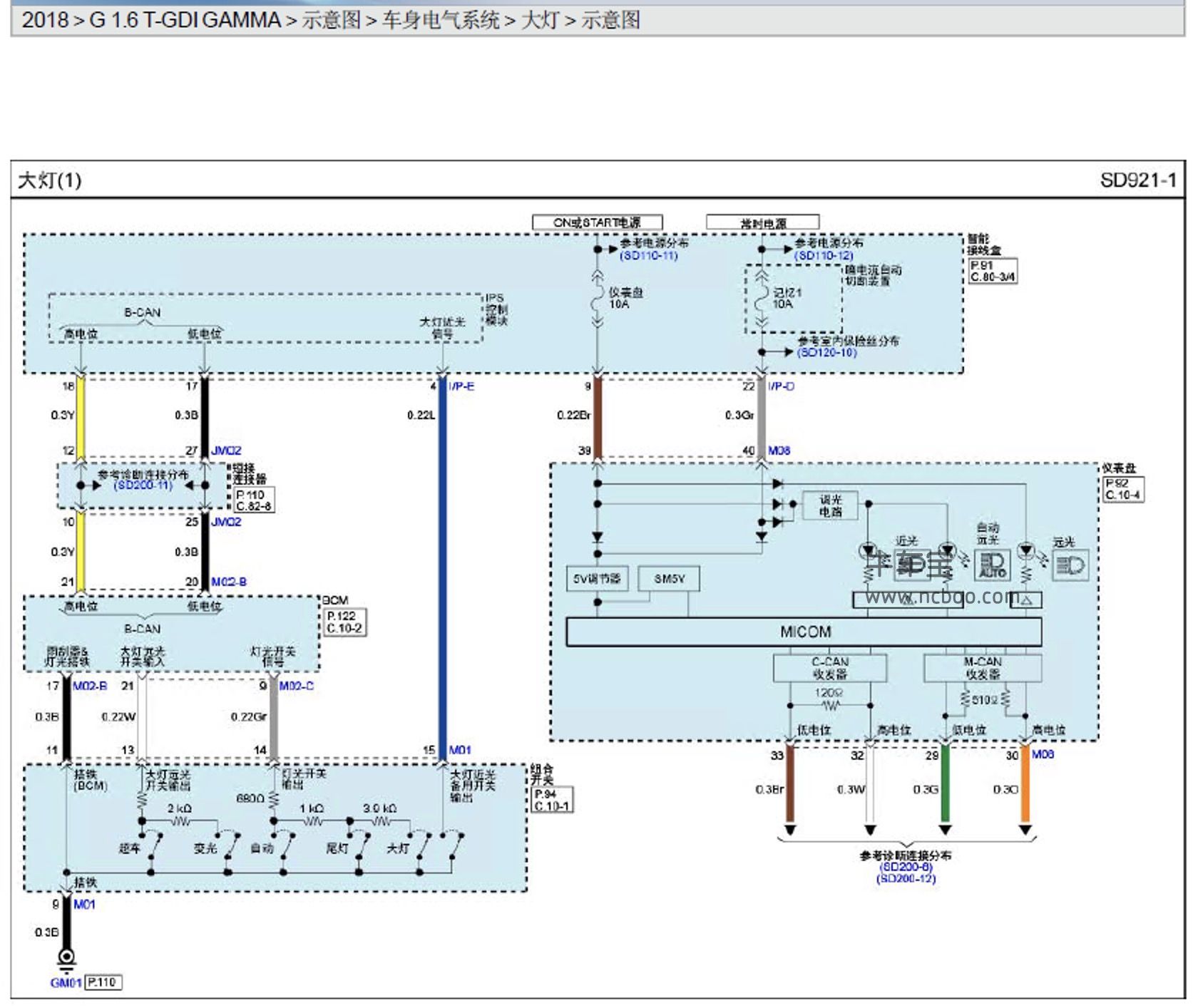Click the automatic lighting AUTO indicator icon
1198x1008 pixels.
click(x=992, y=565)
